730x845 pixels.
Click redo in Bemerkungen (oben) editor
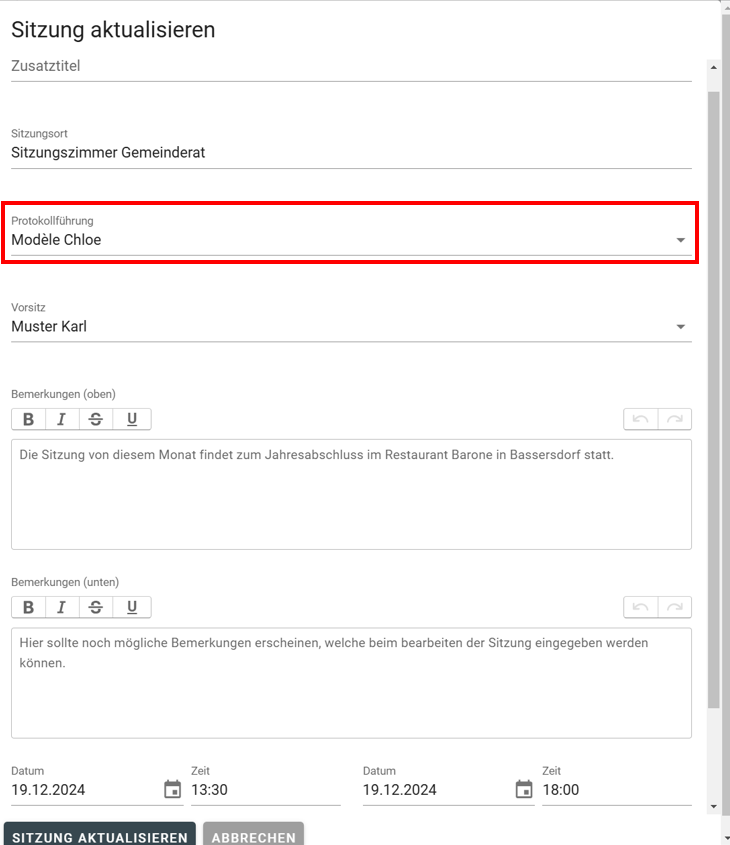675,419
